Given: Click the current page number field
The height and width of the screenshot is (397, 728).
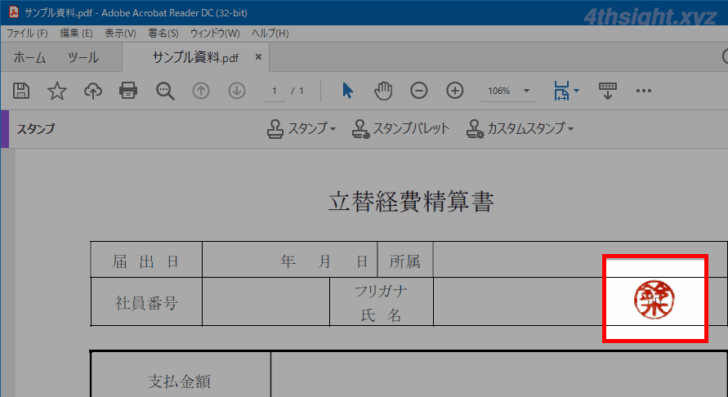Looking at the screenshot, I should (x=274, y=91).
